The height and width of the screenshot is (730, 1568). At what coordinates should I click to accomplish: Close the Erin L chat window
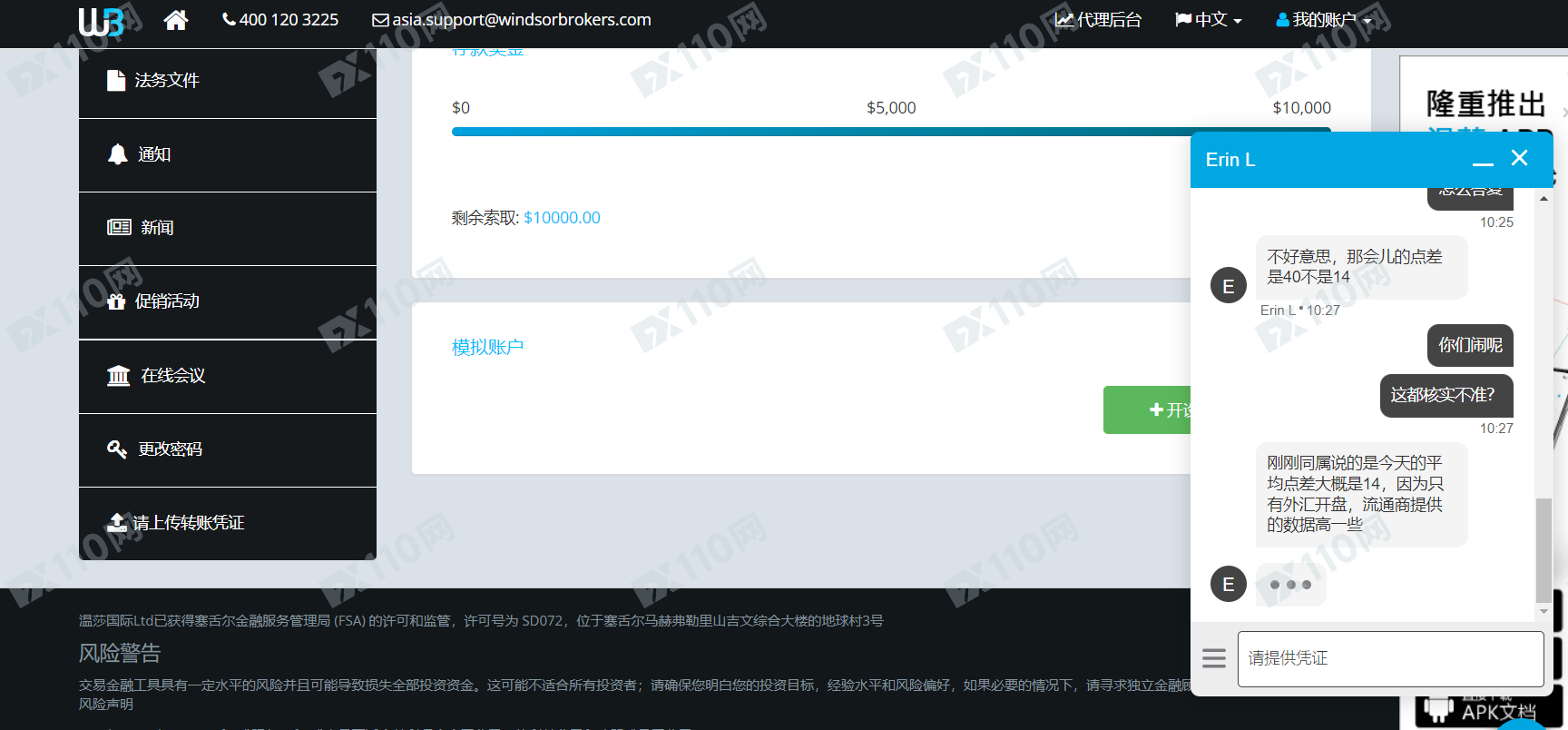point(1520,158)
